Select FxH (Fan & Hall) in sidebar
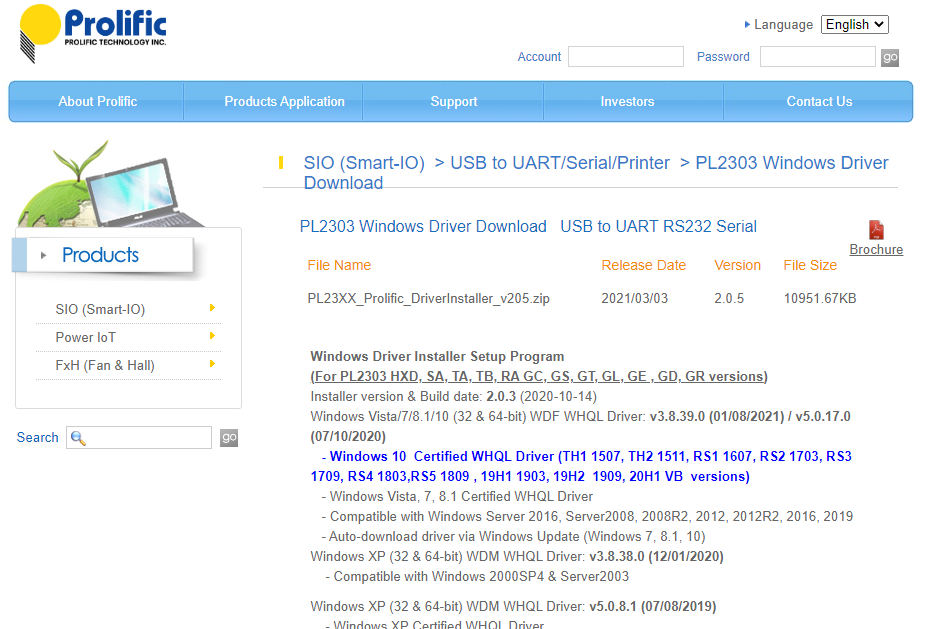Viewport: 942px width, 629px height. click(105, 365)
